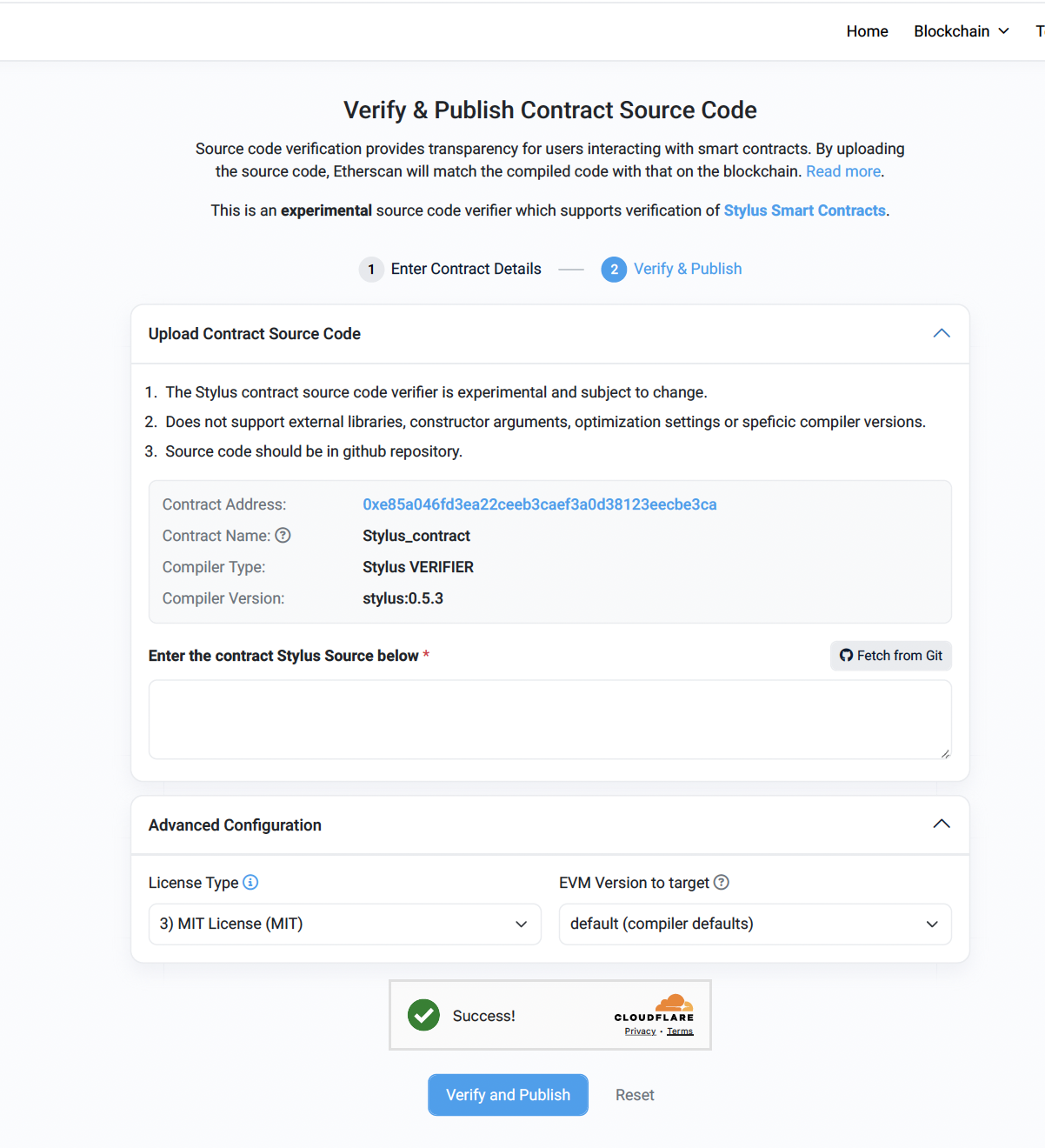The width and height of the screenshot is (1045, 1148).
Task: Click the Reset button
Action: point(635,1094)
